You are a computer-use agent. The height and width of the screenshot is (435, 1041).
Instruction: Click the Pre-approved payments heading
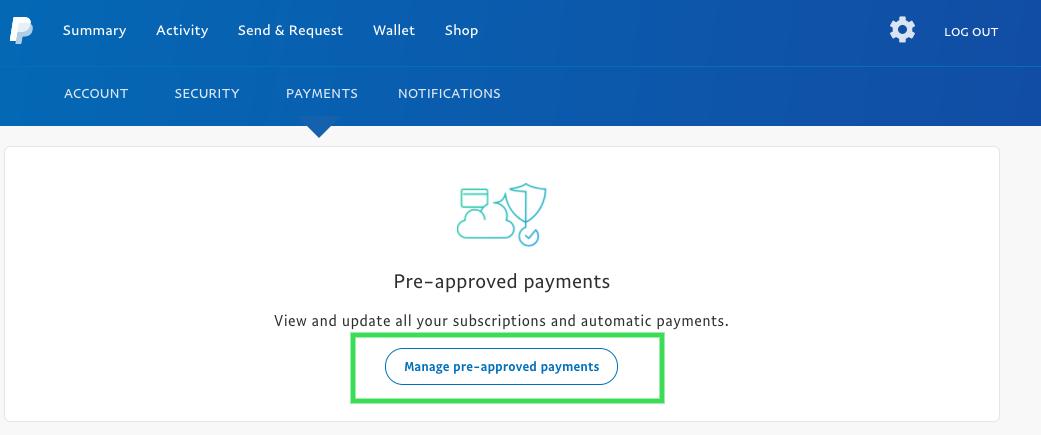point(502,282)
